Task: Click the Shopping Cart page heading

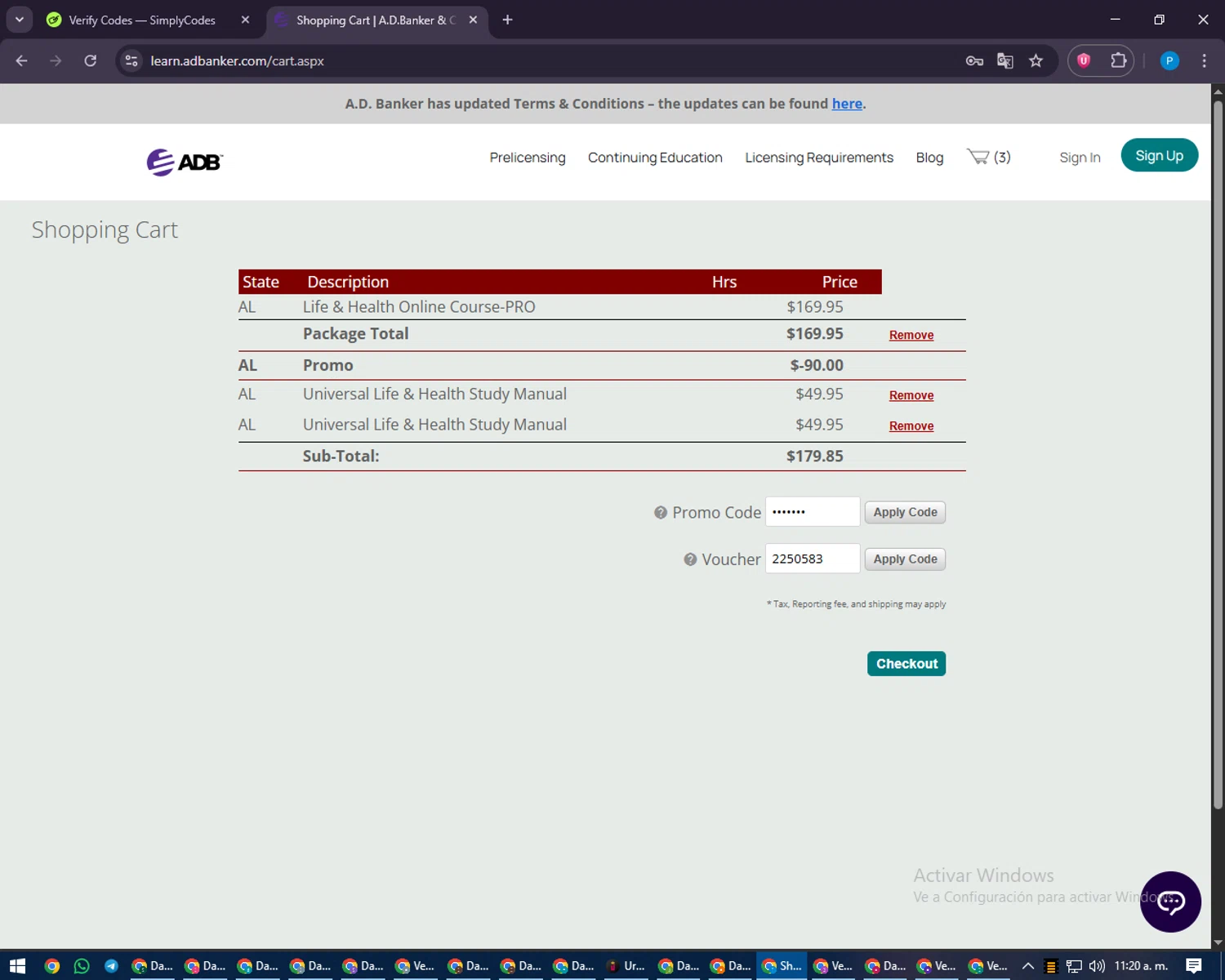Action: pos(105,230)
